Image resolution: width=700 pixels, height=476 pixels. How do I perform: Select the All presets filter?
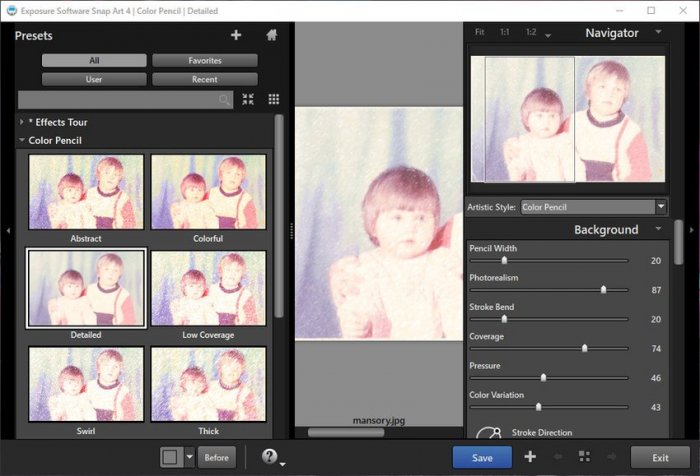[x=94, y=61]
